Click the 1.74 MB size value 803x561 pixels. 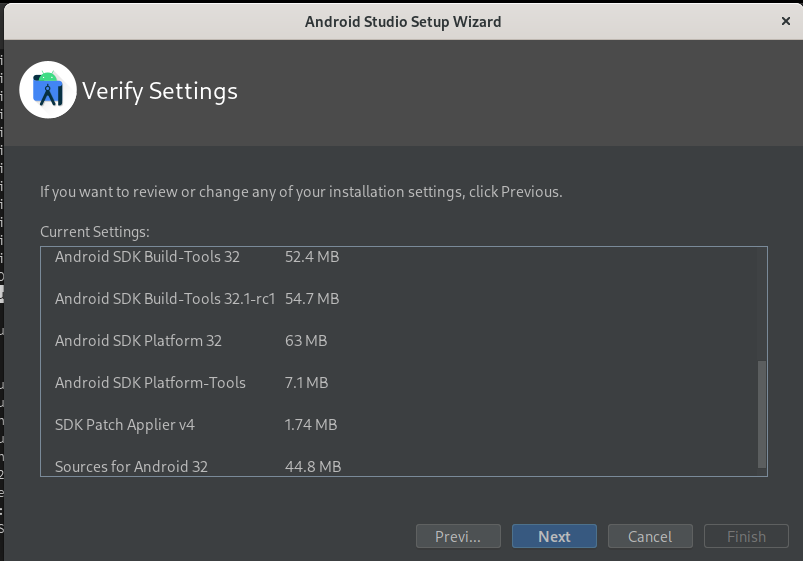311,425
